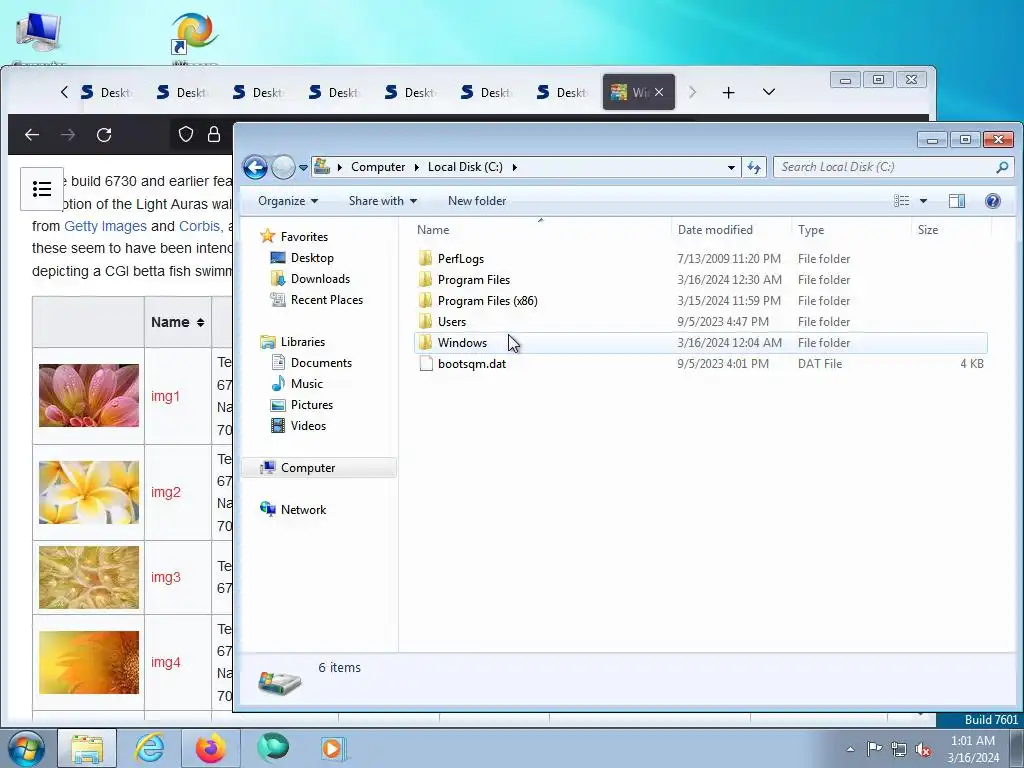Refresh the Local Disk (C:) folder view
Image resolution: width=1024 pixels, height=768 pixels.
click(754, 167)
